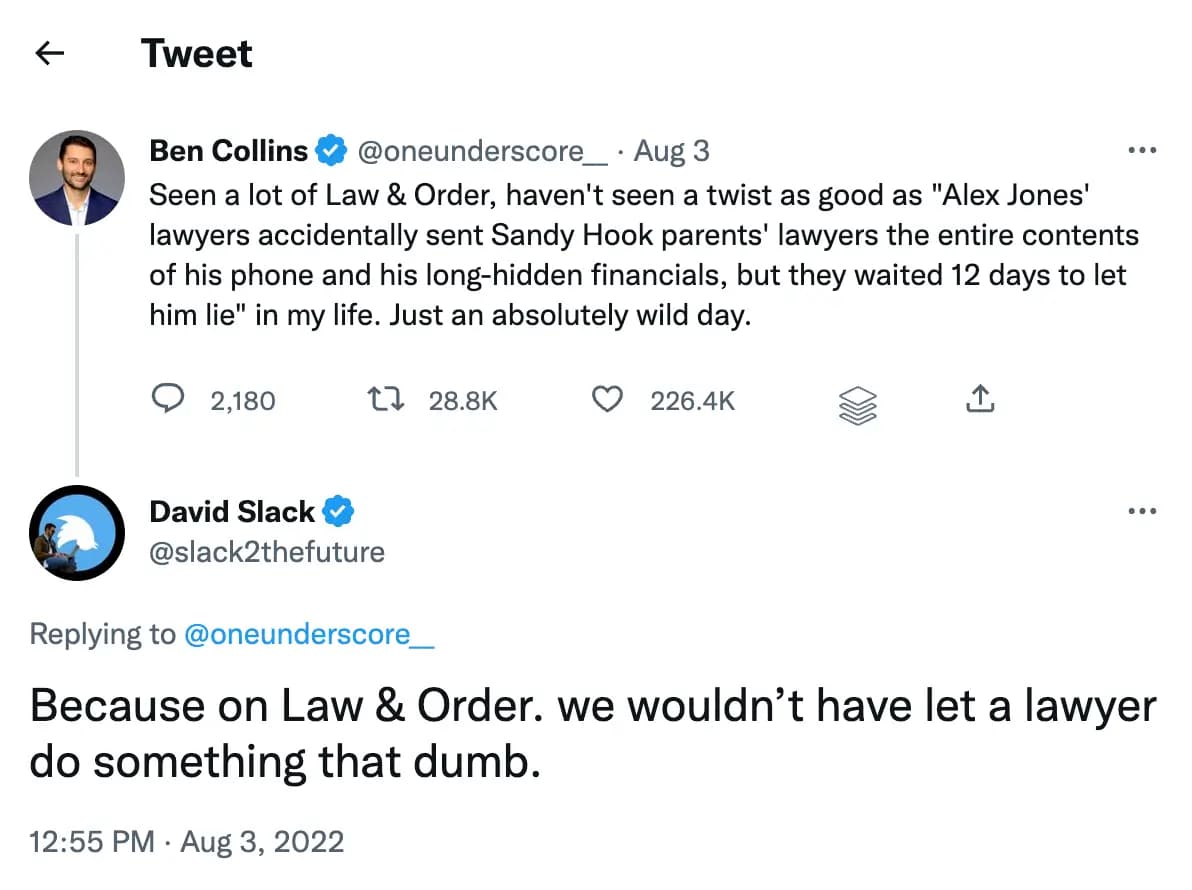Open the @oneunderscore__ link in the reply header
1192x890 pixels.
310,633
